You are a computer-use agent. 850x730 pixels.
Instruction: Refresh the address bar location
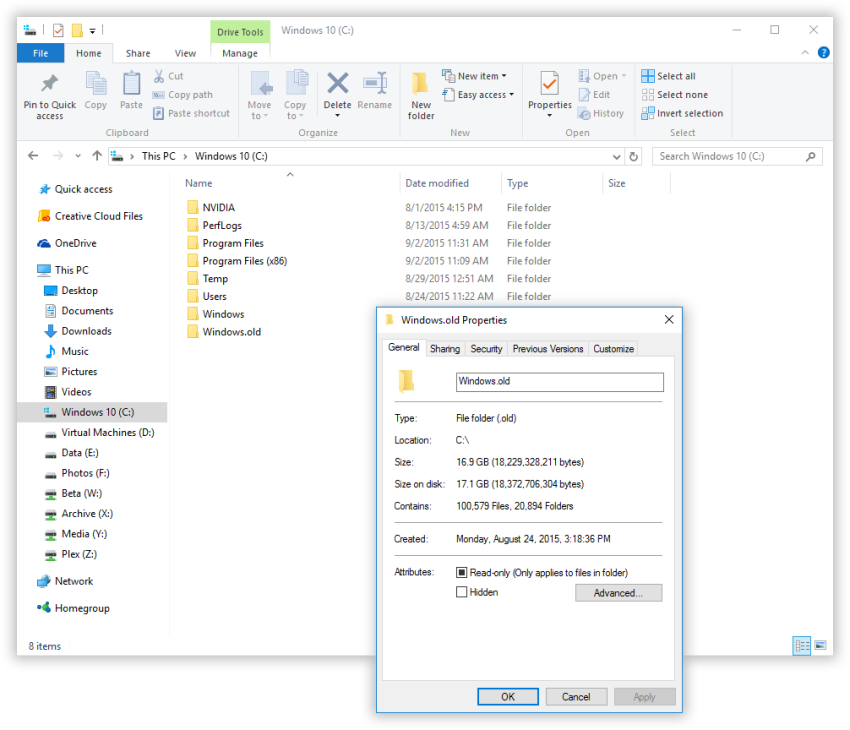[x=633, y=157]
